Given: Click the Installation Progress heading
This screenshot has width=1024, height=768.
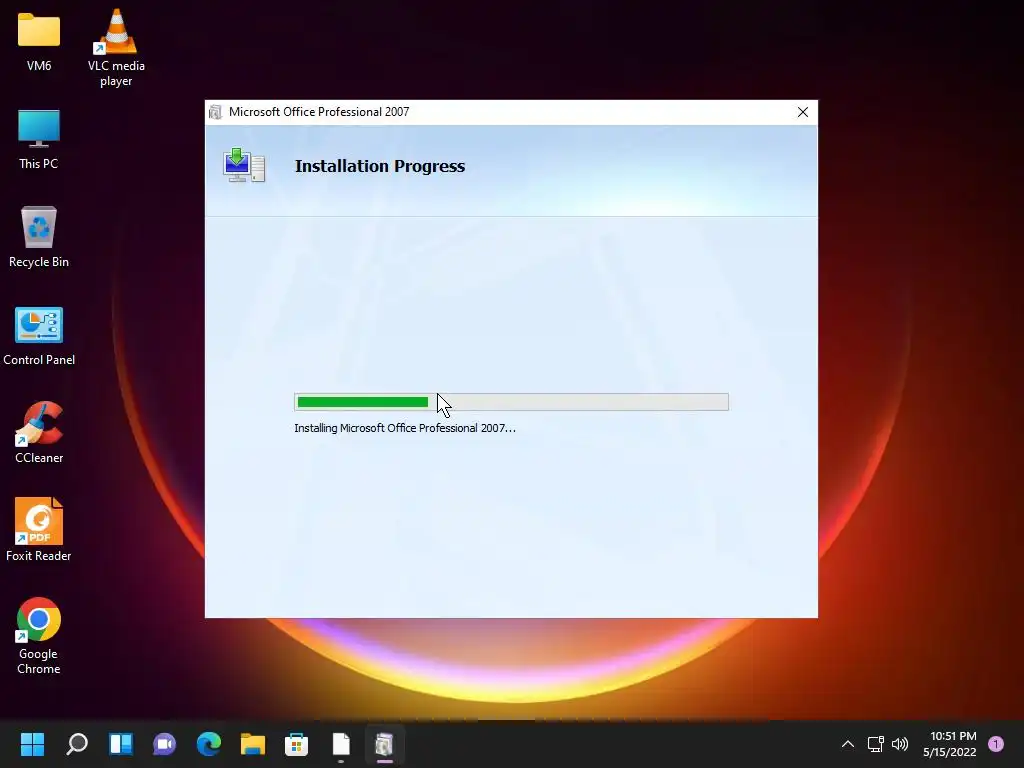Looking at the screenshot, I should pyautogui.click(x=380, y=166).
